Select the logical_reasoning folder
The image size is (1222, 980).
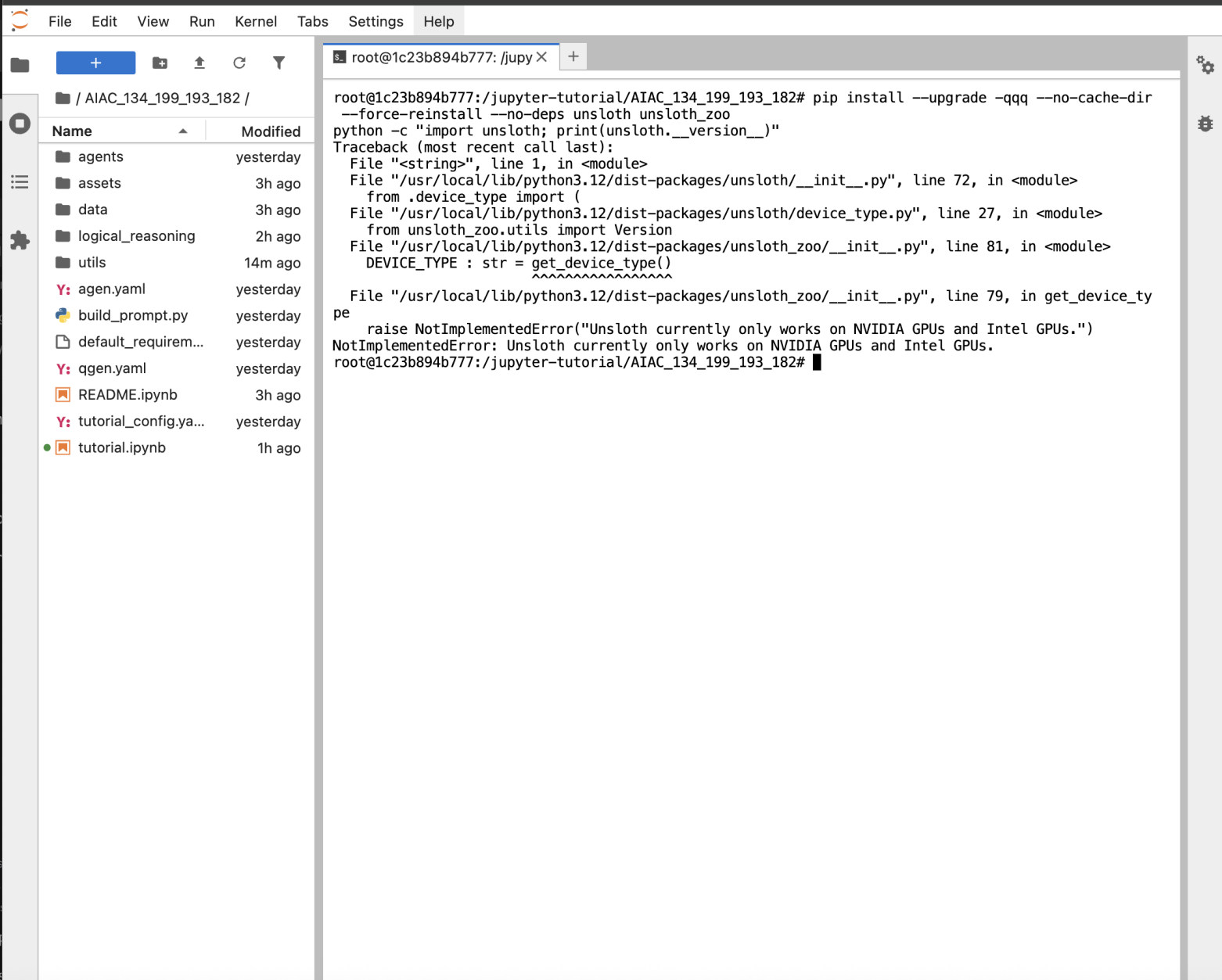(x=136, y=236)
